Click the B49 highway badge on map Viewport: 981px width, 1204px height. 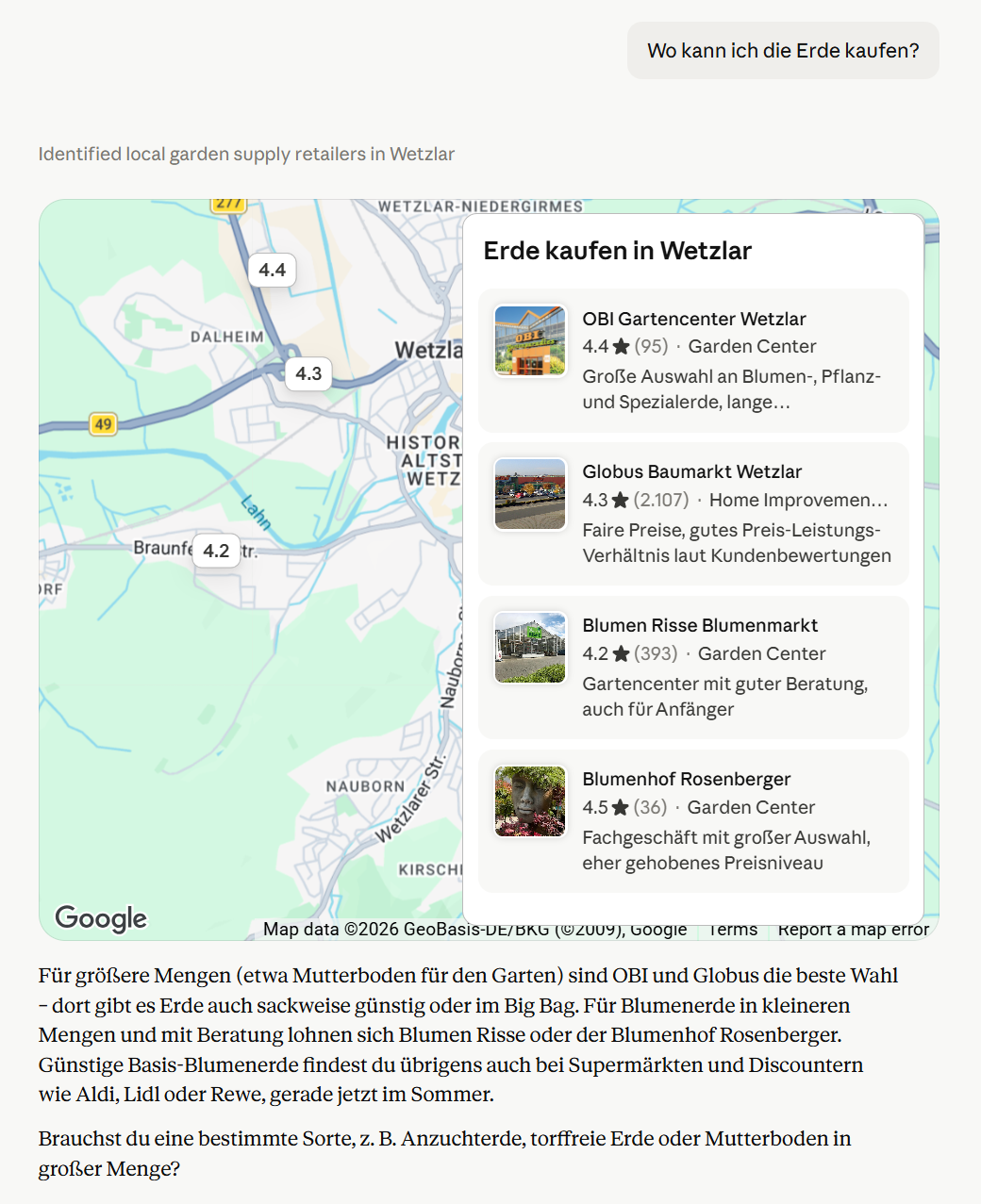[103, 424]
